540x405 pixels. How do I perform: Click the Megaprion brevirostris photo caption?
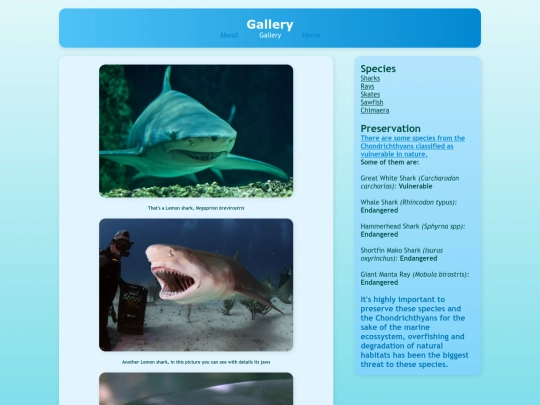click(x=196, y=208)
